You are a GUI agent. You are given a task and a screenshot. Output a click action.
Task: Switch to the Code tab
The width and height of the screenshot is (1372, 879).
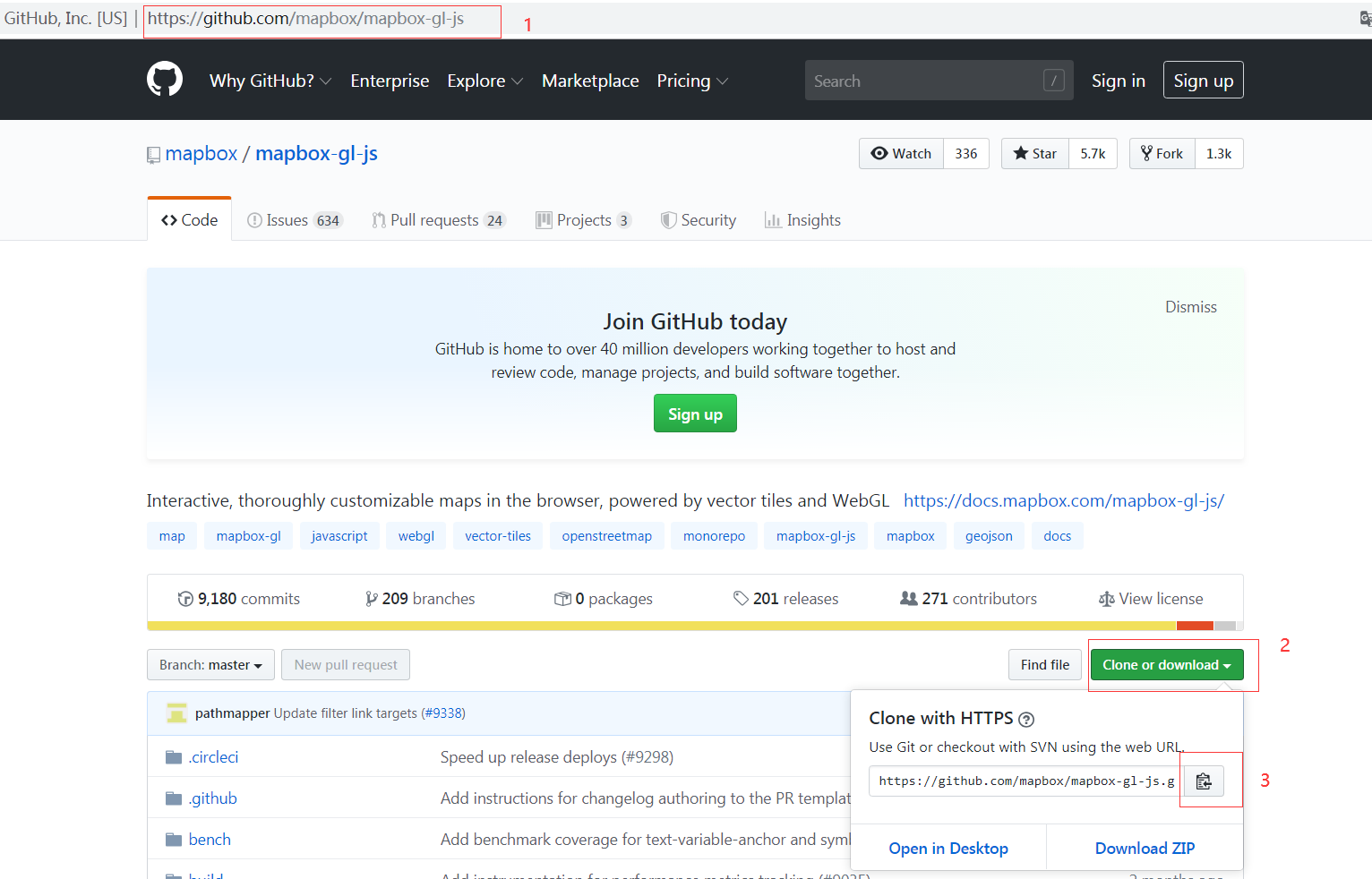tap(189, 220)
